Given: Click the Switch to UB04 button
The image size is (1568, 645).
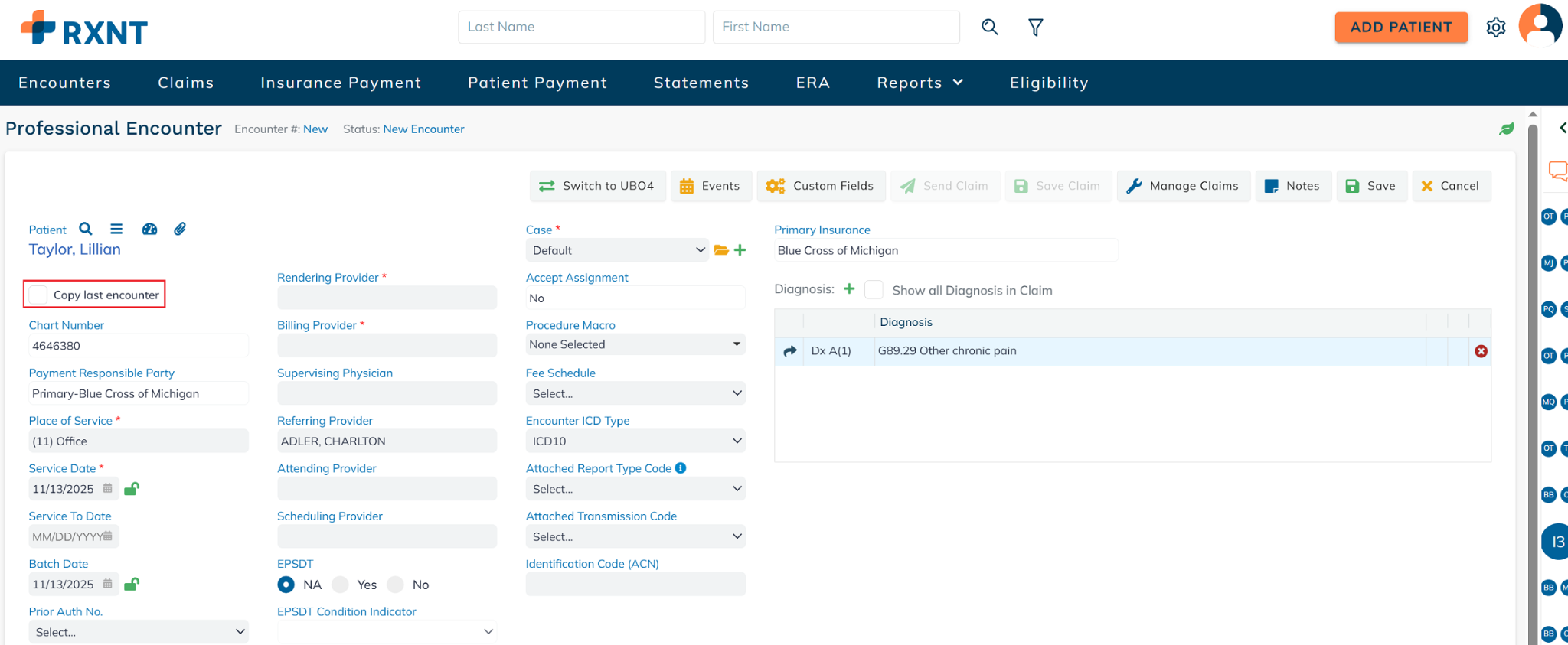Looking at the screenshot, I should click(597, 186).
